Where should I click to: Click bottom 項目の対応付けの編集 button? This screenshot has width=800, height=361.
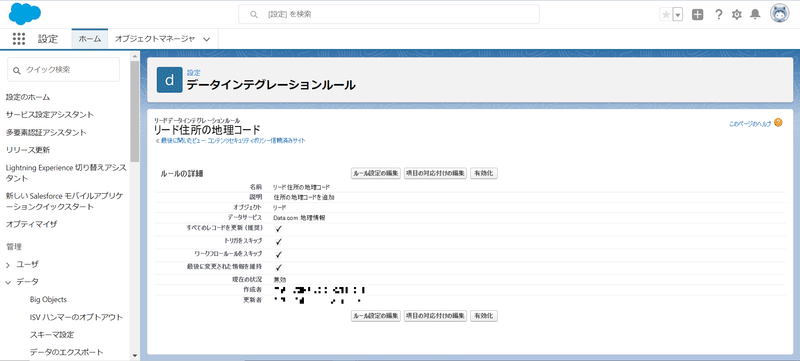tap(435, 316)
